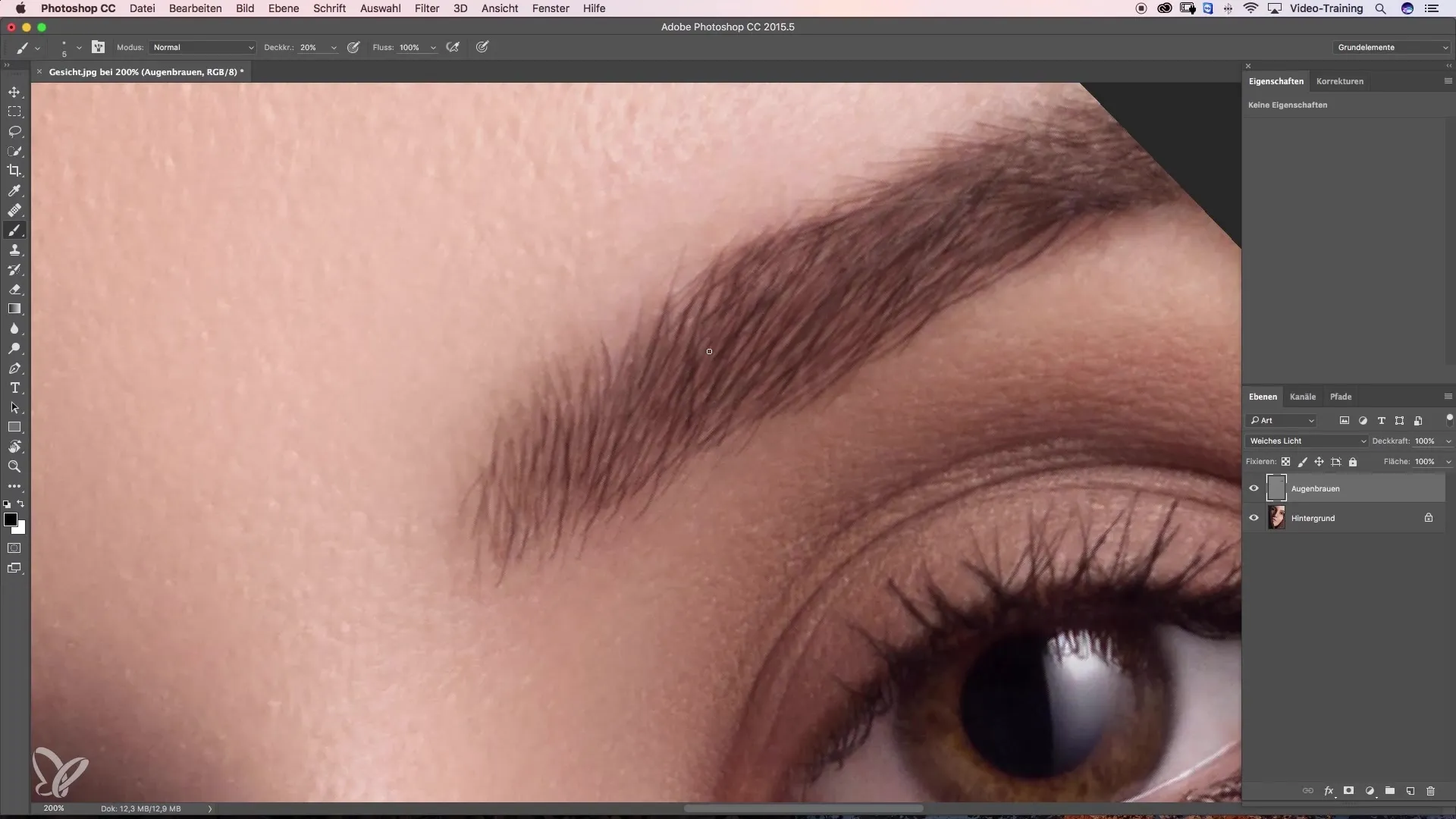This screenshot has height=819, width=1456.
Task: Toggle pressure control for opacity
Action: pos(353,47)
